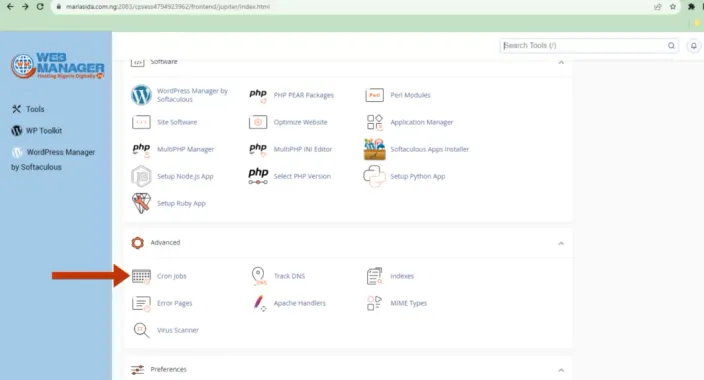Click the Track DNS icon
Viewport: 704px width, 380px height.
(259, 276)
